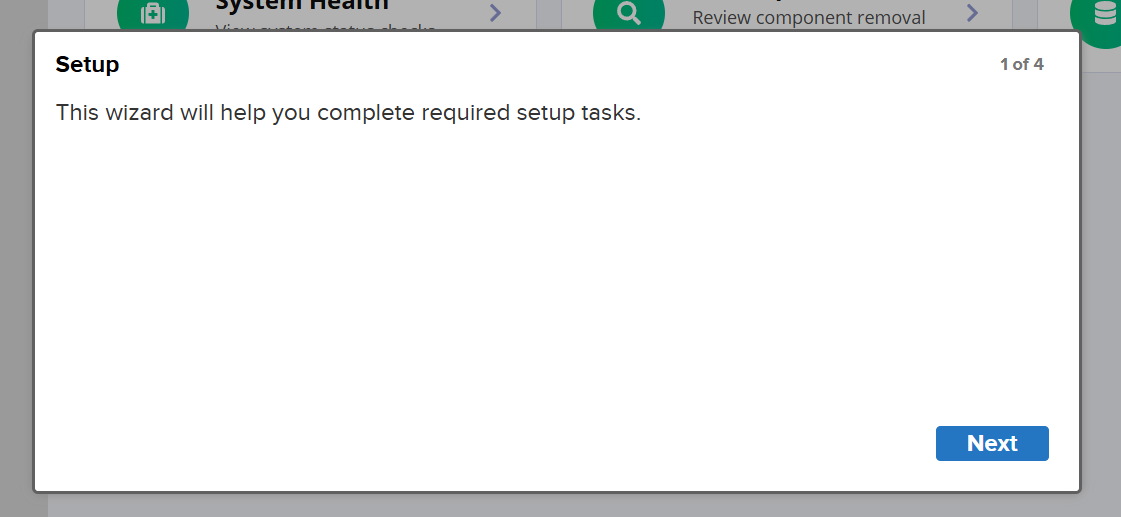Viewport: 1121px width, 517px height.
Task: Click the View system status checks subtitle
Action: (325, 27)
